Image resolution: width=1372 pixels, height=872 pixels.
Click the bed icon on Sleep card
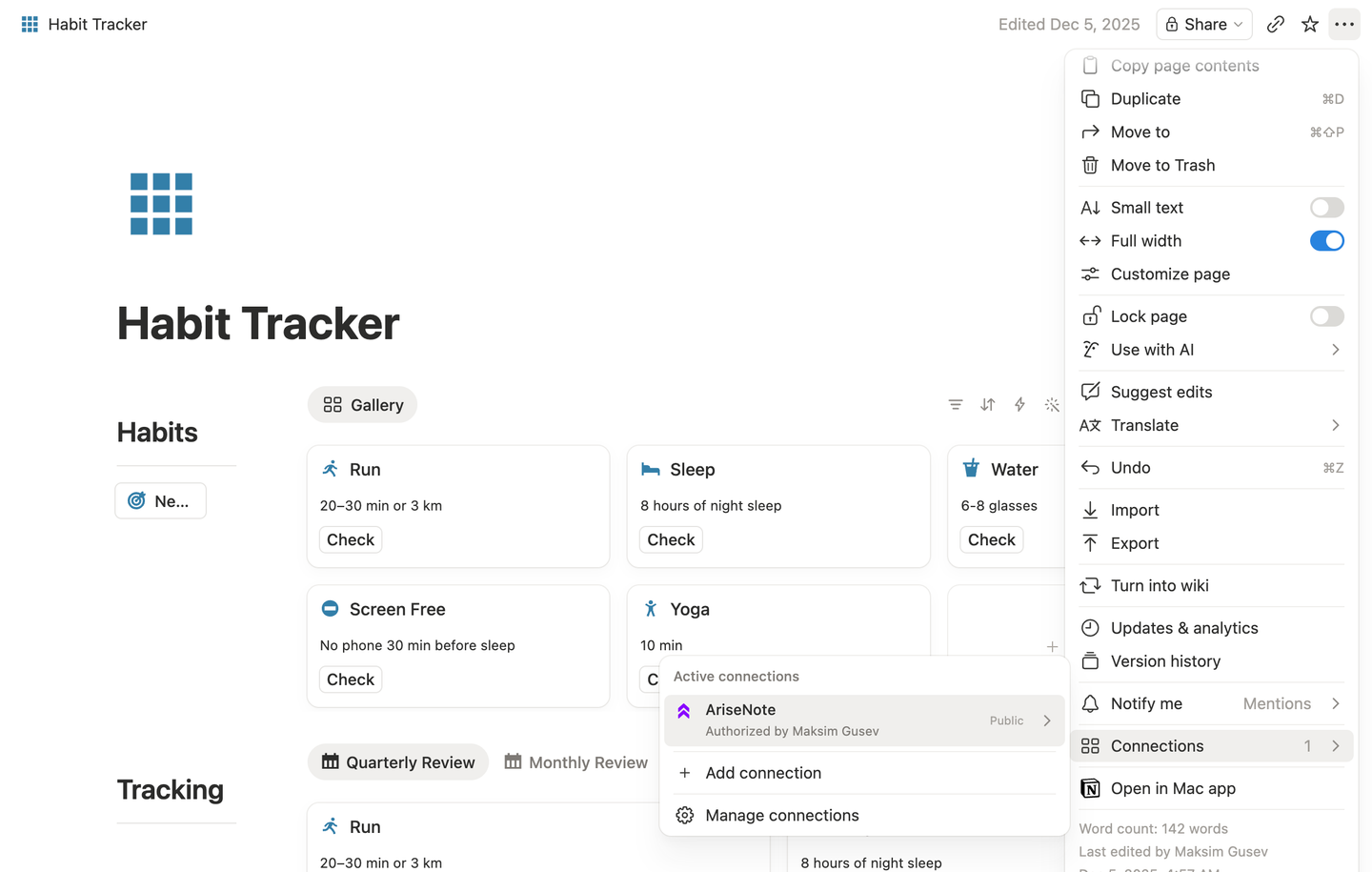tap(651, 469)
